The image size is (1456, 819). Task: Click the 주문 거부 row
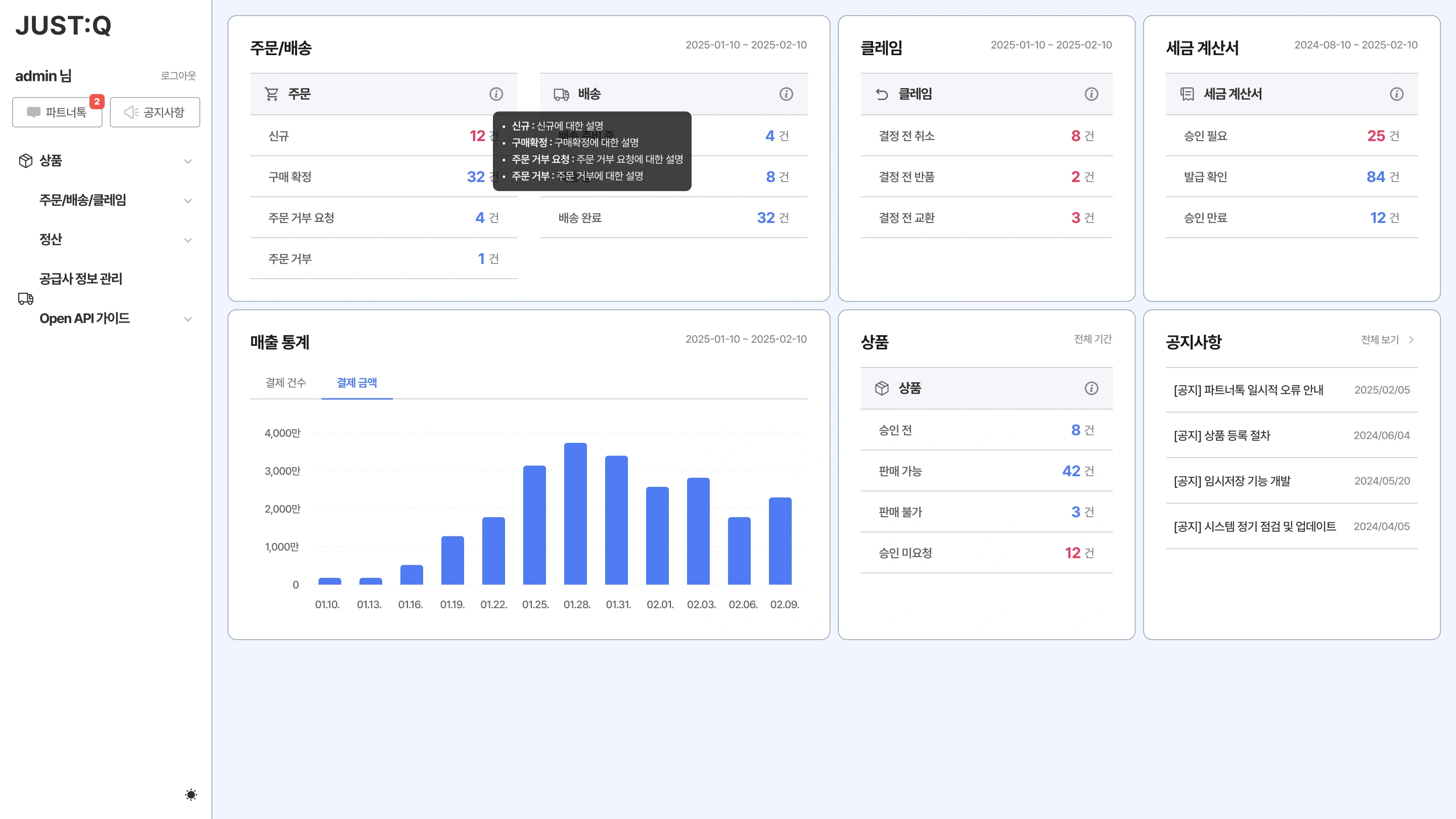[x=384, y=259]
